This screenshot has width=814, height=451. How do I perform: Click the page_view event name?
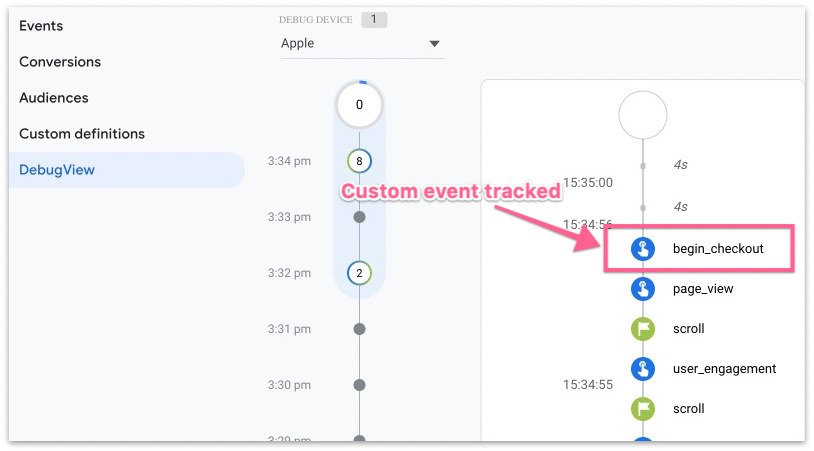[703, 289]
